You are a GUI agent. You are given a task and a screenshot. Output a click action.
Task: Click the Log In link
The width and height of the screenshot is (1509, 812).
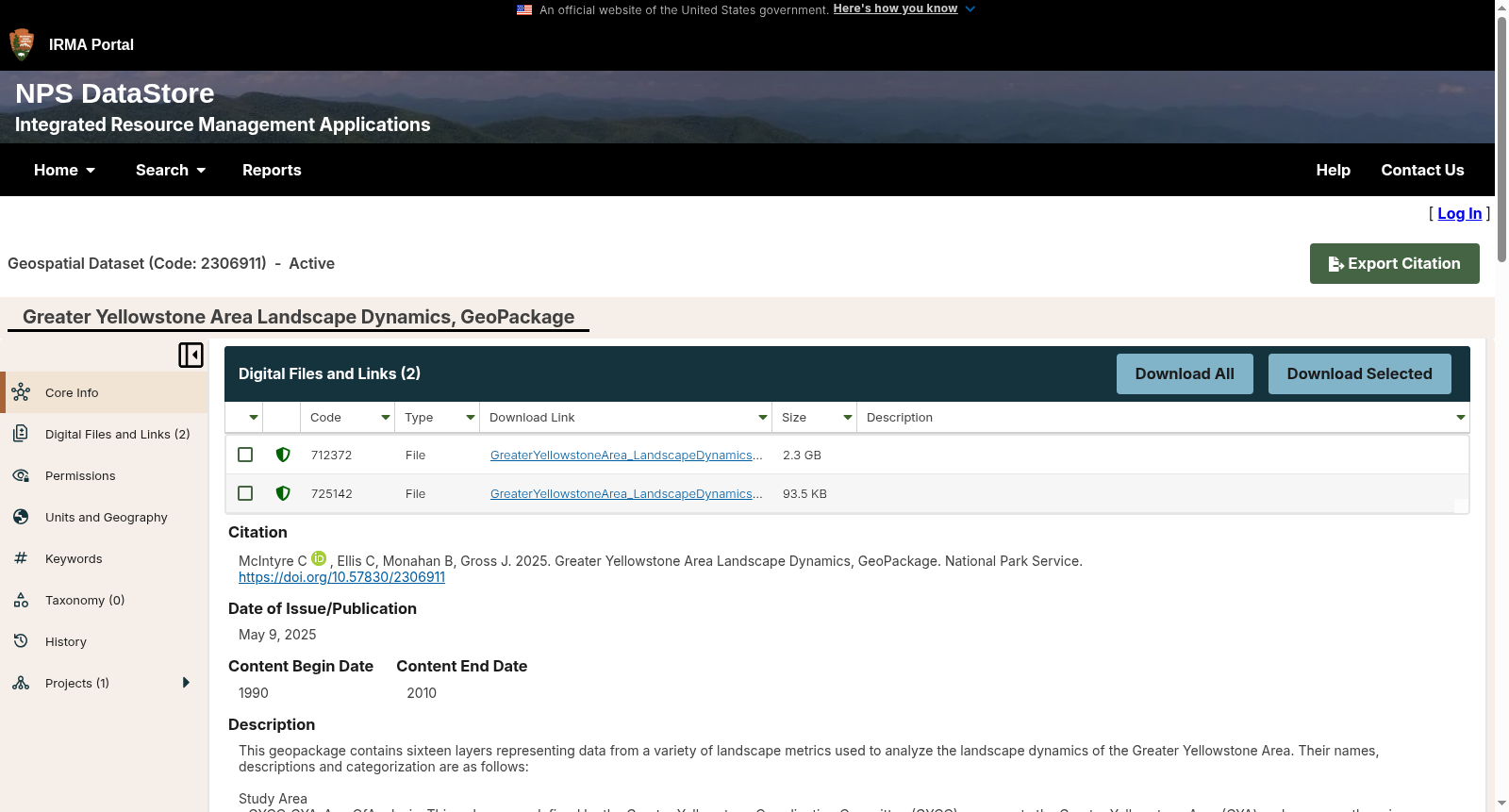(x=1459, y=213)
